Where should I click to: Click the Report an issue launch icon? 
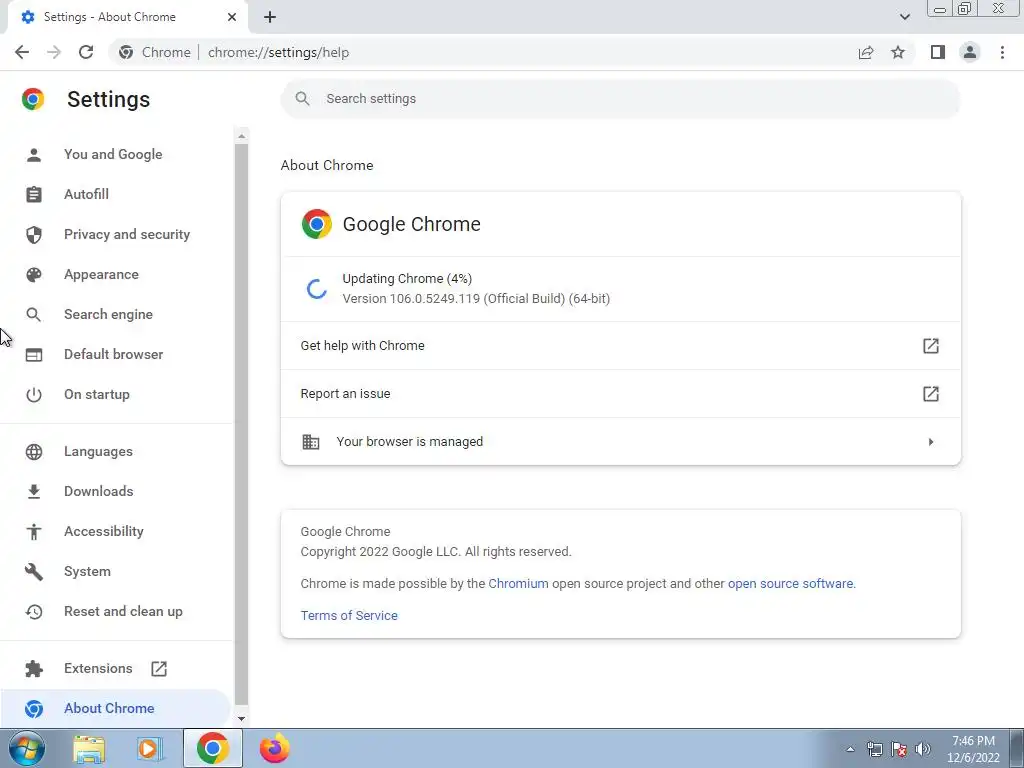pyautogui.click(x=931, y=394)
